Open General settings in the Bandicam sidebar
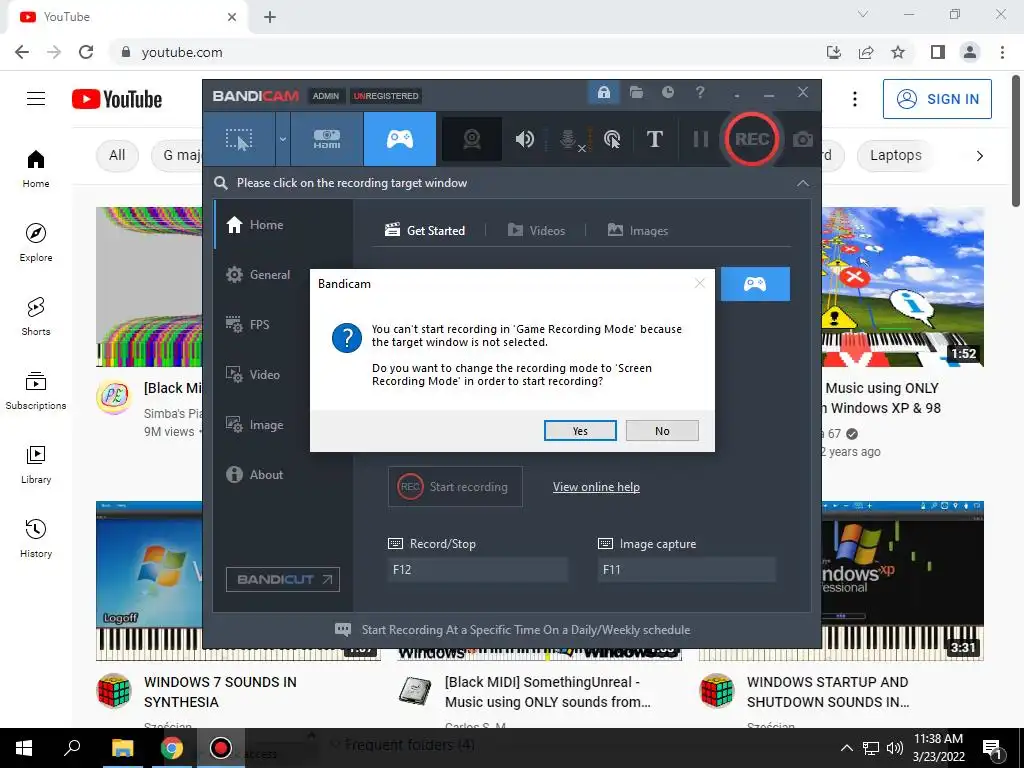The height and width of the screenshot is (768, 1024). (284, 275)
